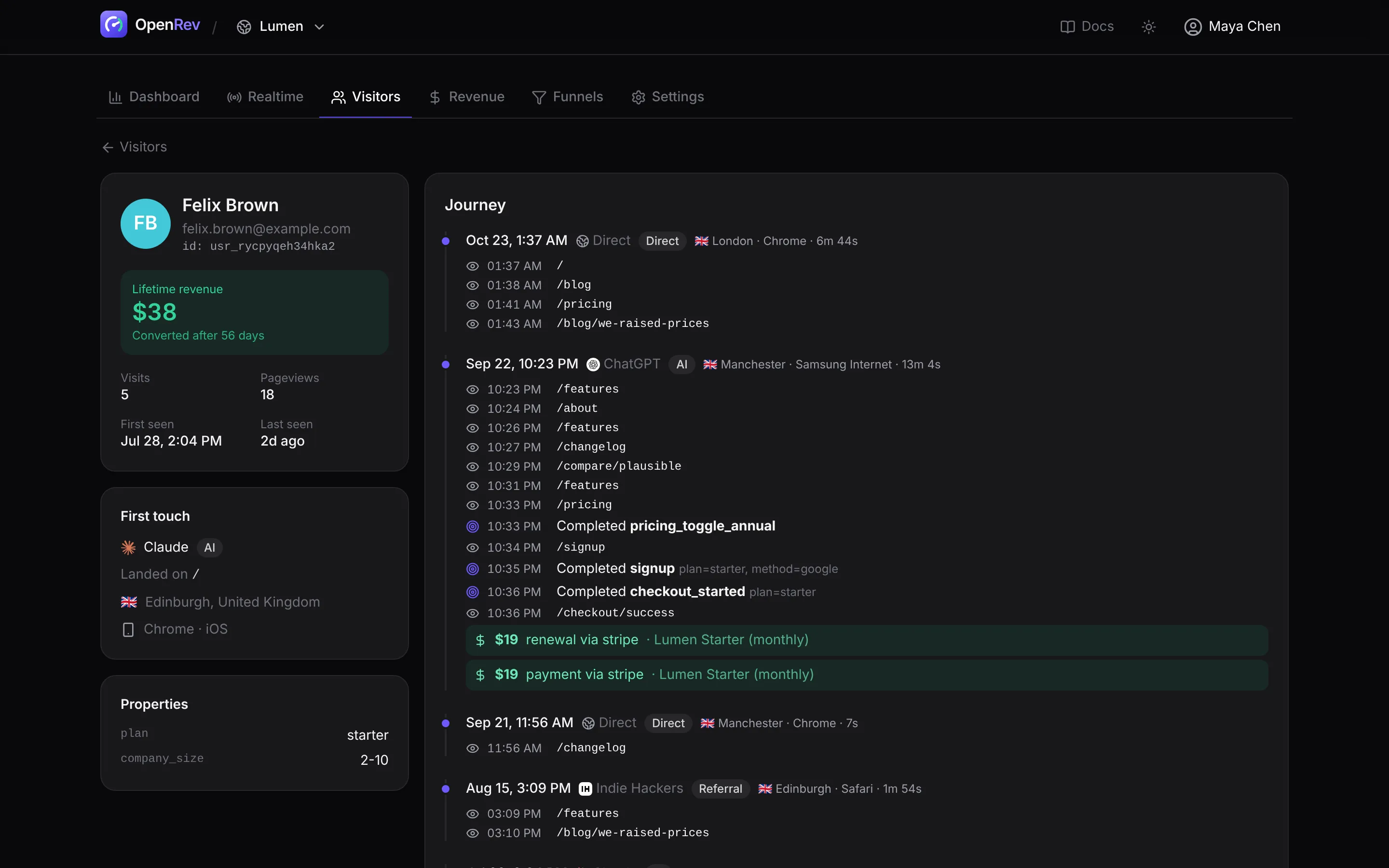Click the $19 renewal via stripe row
Image resolution: width=1389 pixels, height=868 pixels.
coord(867,640)
